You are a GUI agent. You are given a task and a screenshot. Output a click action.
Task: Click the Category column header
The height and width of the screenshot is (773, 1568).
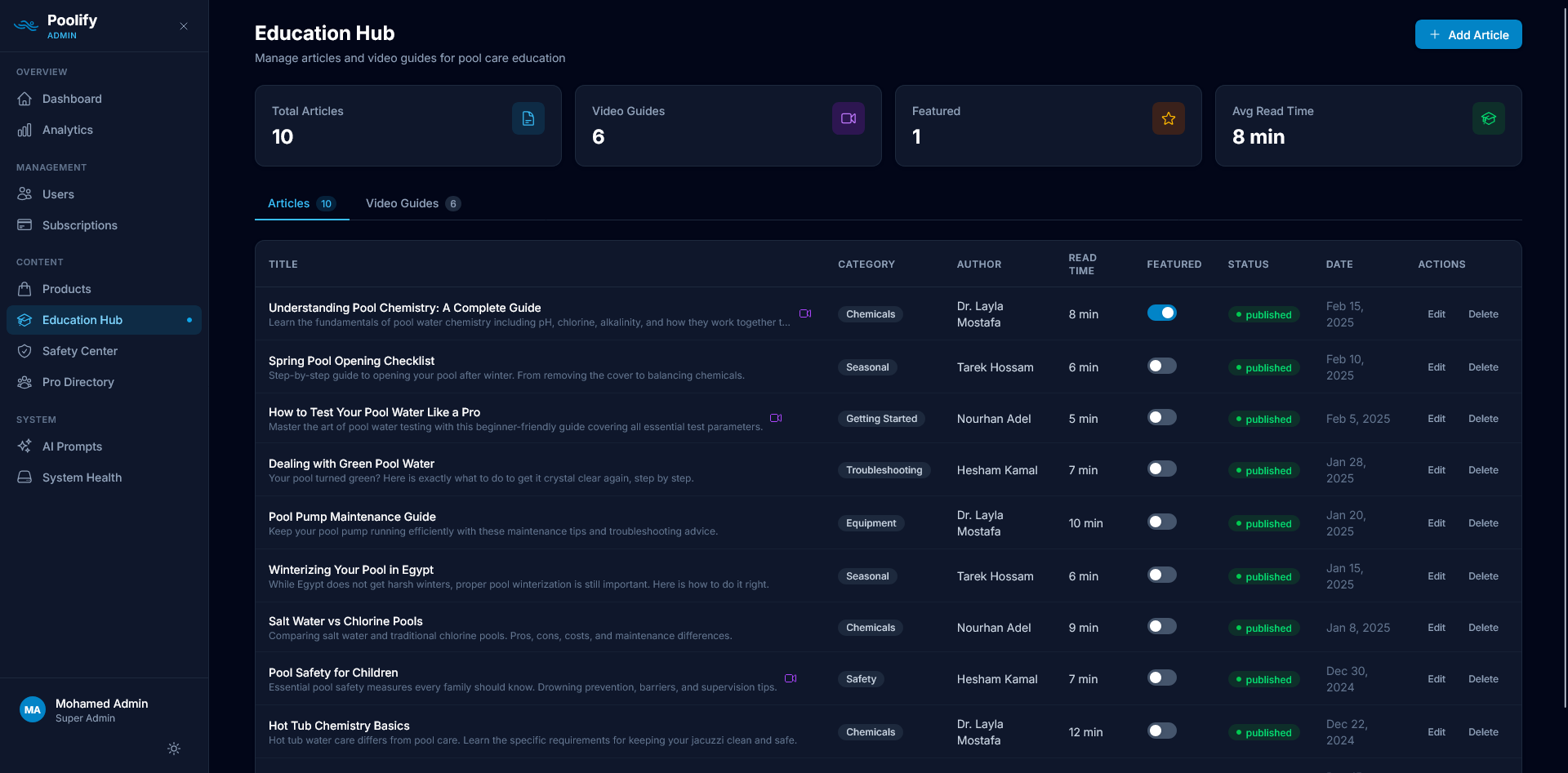coord(866,264)
